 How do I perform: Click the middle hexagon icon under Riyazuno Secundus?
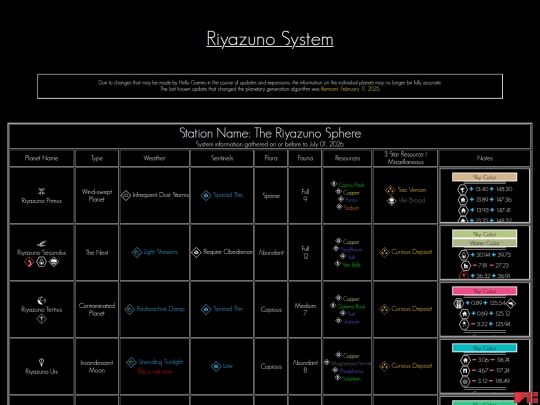click(42, 262)
